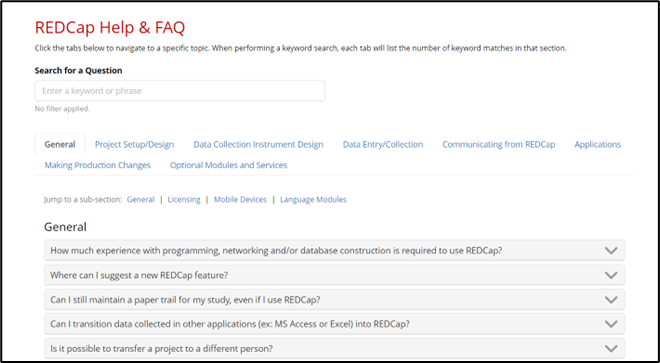Expand chevron for transition data from other applications
The width and height of the screenshot is (660, 363).
click(611, 324)
